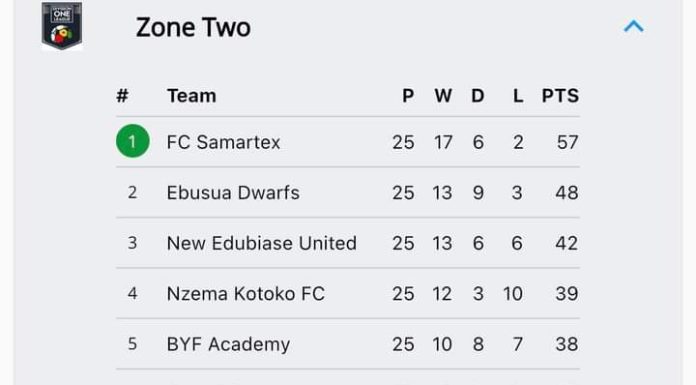Click Ebusua Dwarfs' 48 points value
The image size is (696, 385).
coord(567,193)
